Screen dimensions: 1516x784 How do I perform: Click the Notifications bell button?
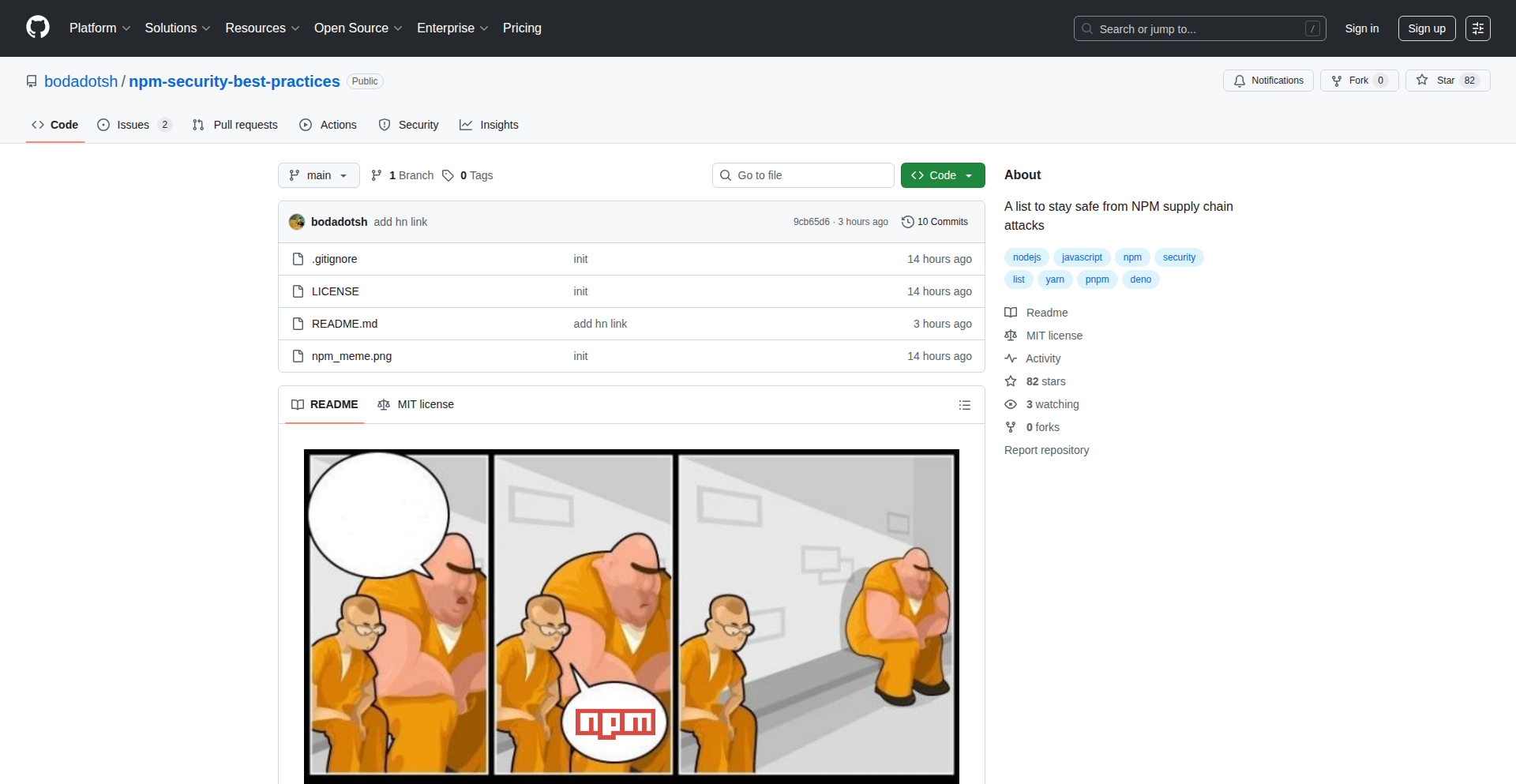pyautogui.click(x=1268, y=81)
